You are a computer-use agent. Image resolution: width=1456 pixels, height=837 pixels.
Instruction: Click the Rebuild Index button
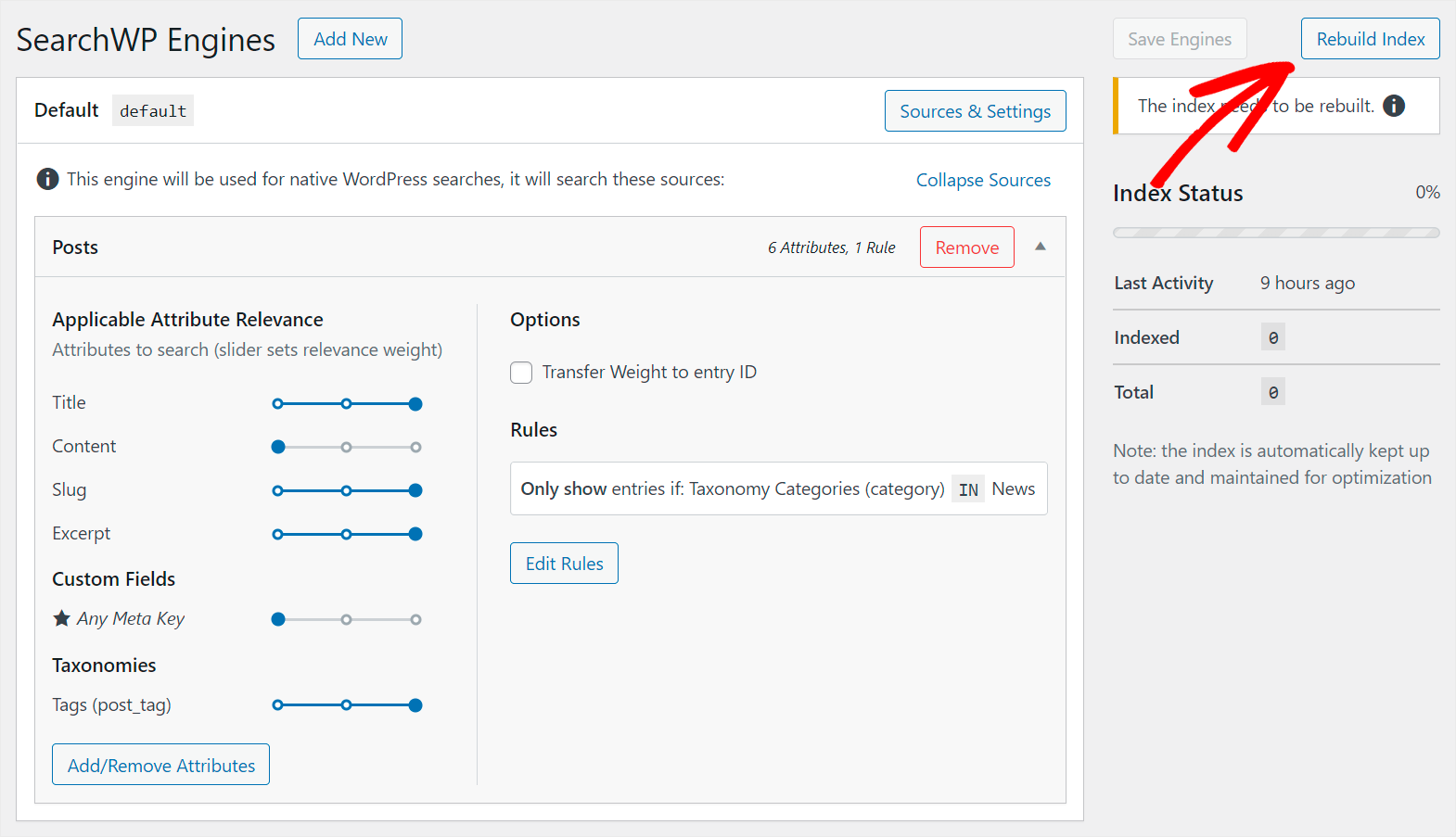(x=1371, y=39)
